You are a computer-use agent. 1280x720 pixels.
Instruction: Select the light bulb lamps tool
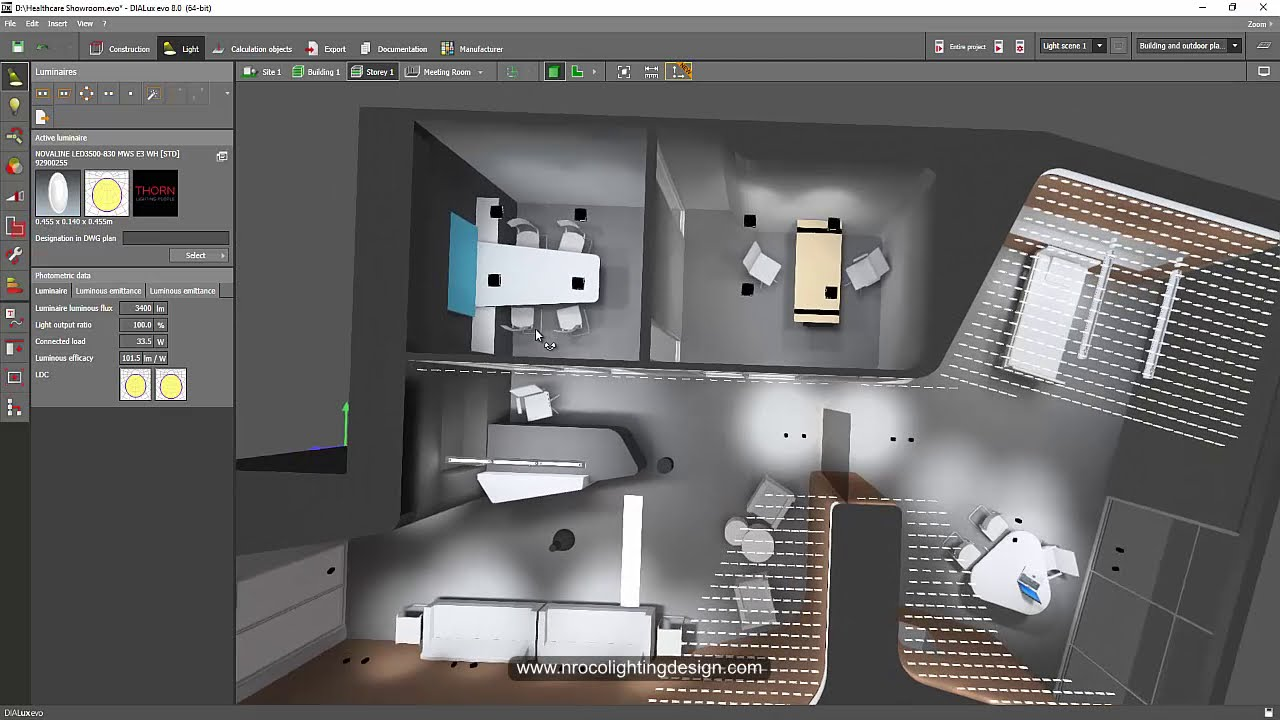14,105
